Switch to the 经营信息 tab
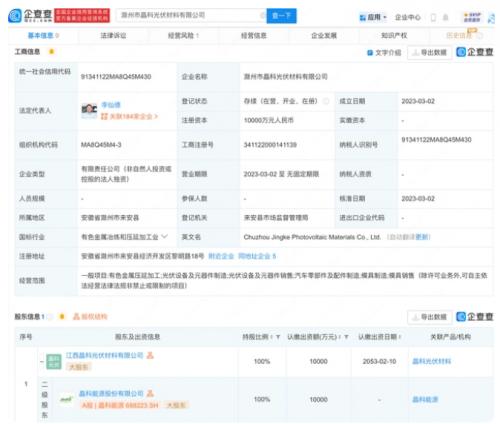Image resolution: width=500 pixels, height=424 pixels. click(x=254, y=35)
